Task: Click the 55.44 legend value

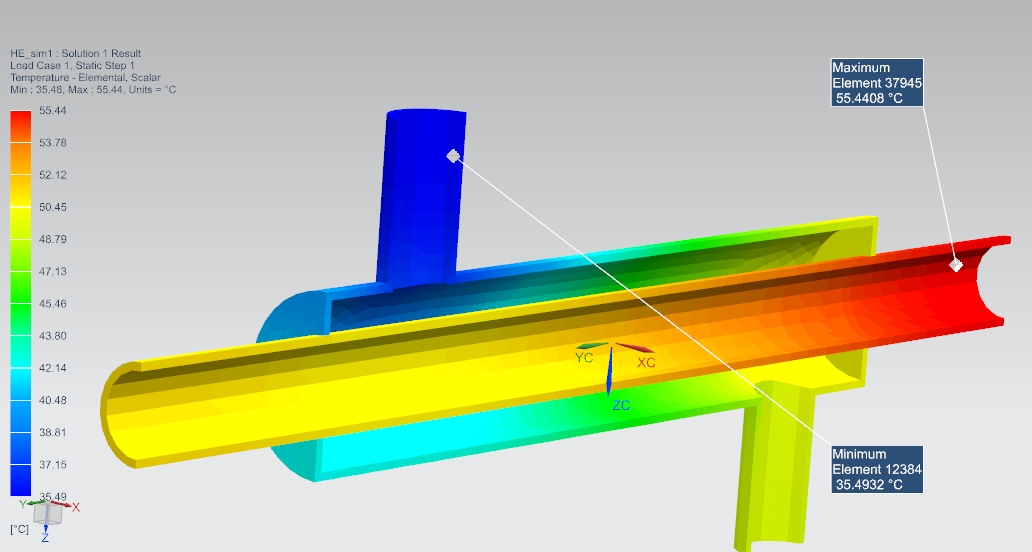Action: (x=53, y=111)
